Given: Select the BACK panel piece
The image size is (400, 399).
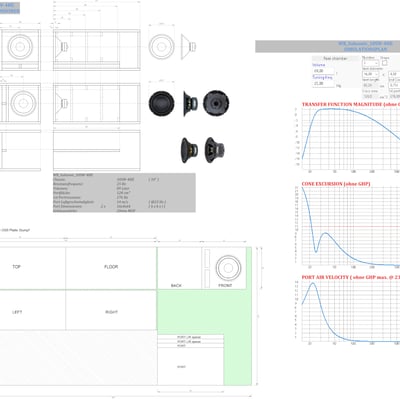Looking at the screenshot, I should click(x=179, y=268).
